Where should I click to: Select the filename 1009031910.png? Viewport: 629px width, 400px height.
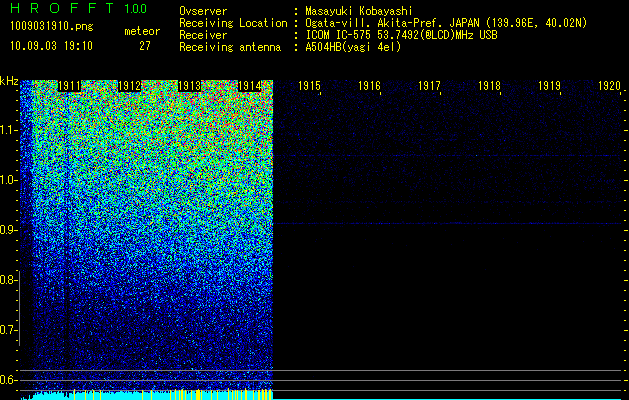coord(52,26)
